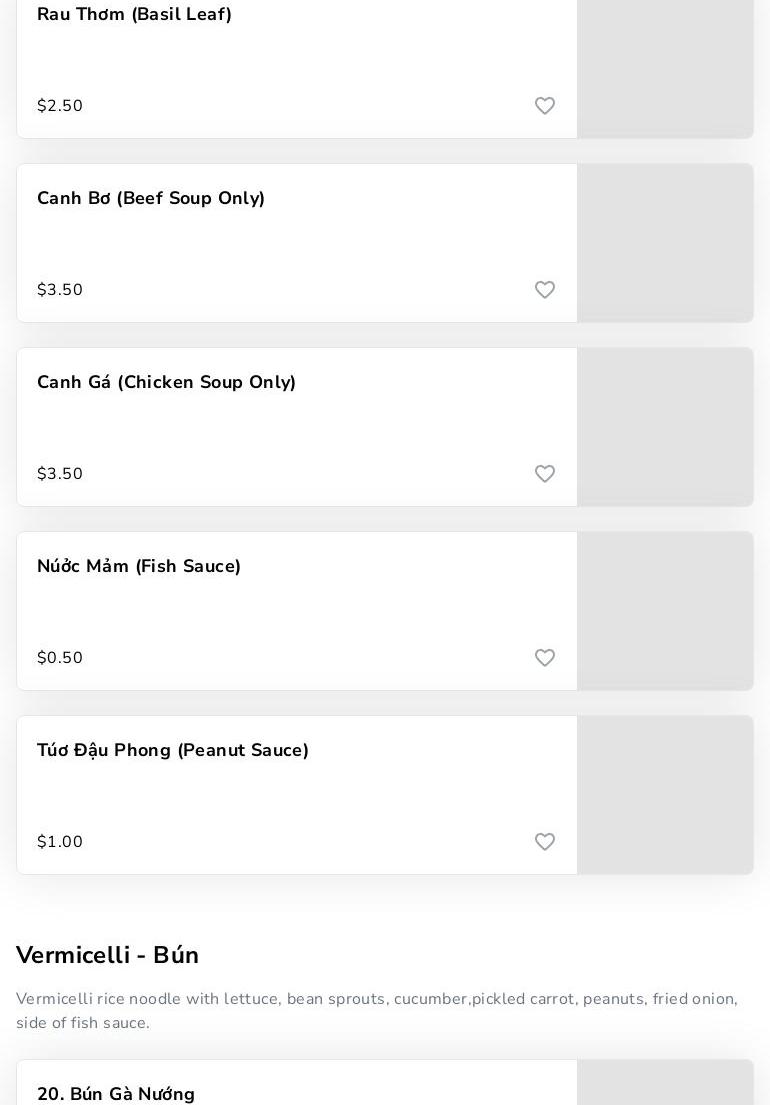Image resolution: width=770 pixels, height=1105 pixels.
Task: Click the Vermicelli - Bún section heading
Action: [108, 956]
